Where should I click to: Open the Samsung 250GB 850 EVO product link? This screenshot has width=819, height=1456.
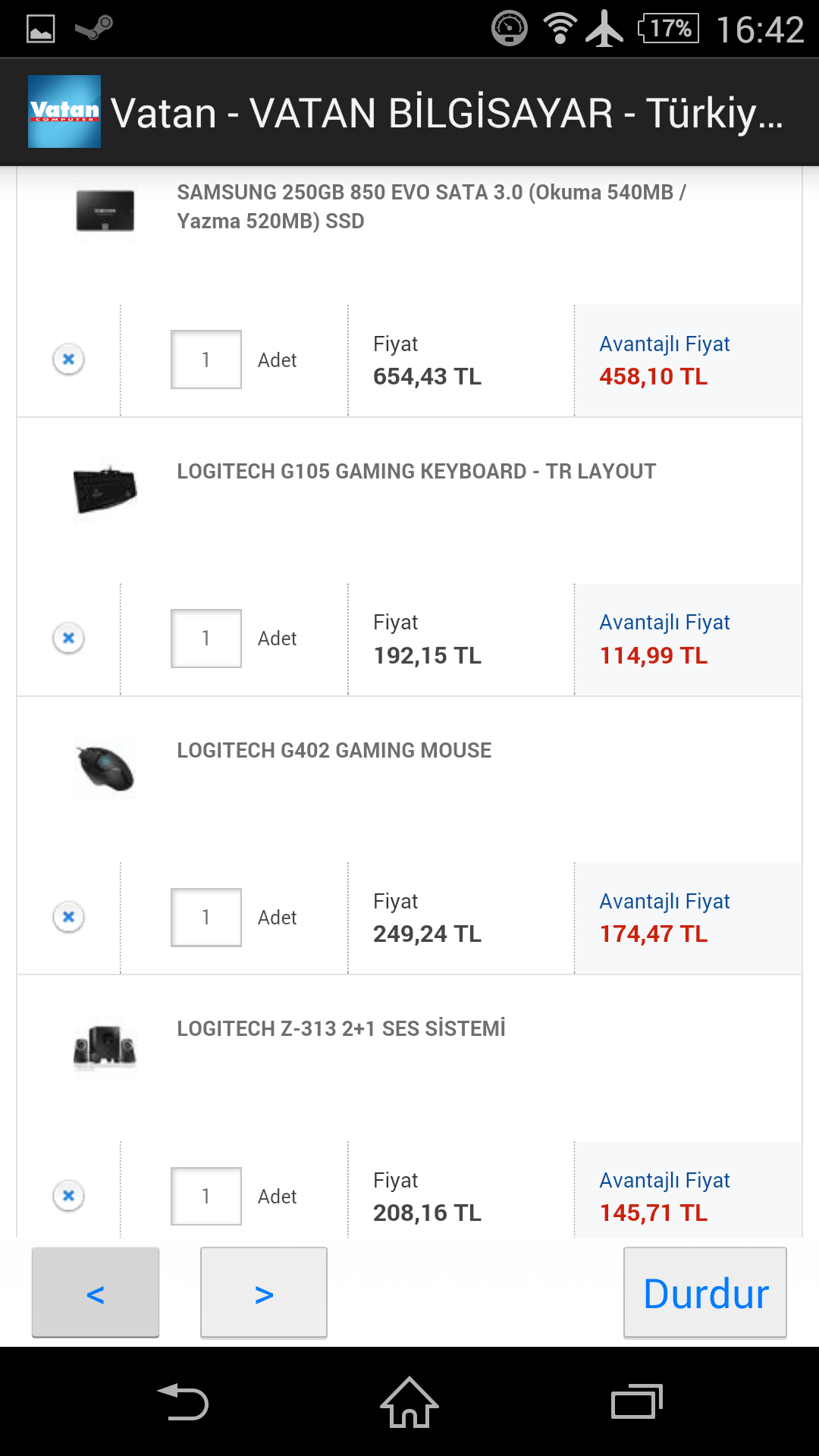pos(431,206)
